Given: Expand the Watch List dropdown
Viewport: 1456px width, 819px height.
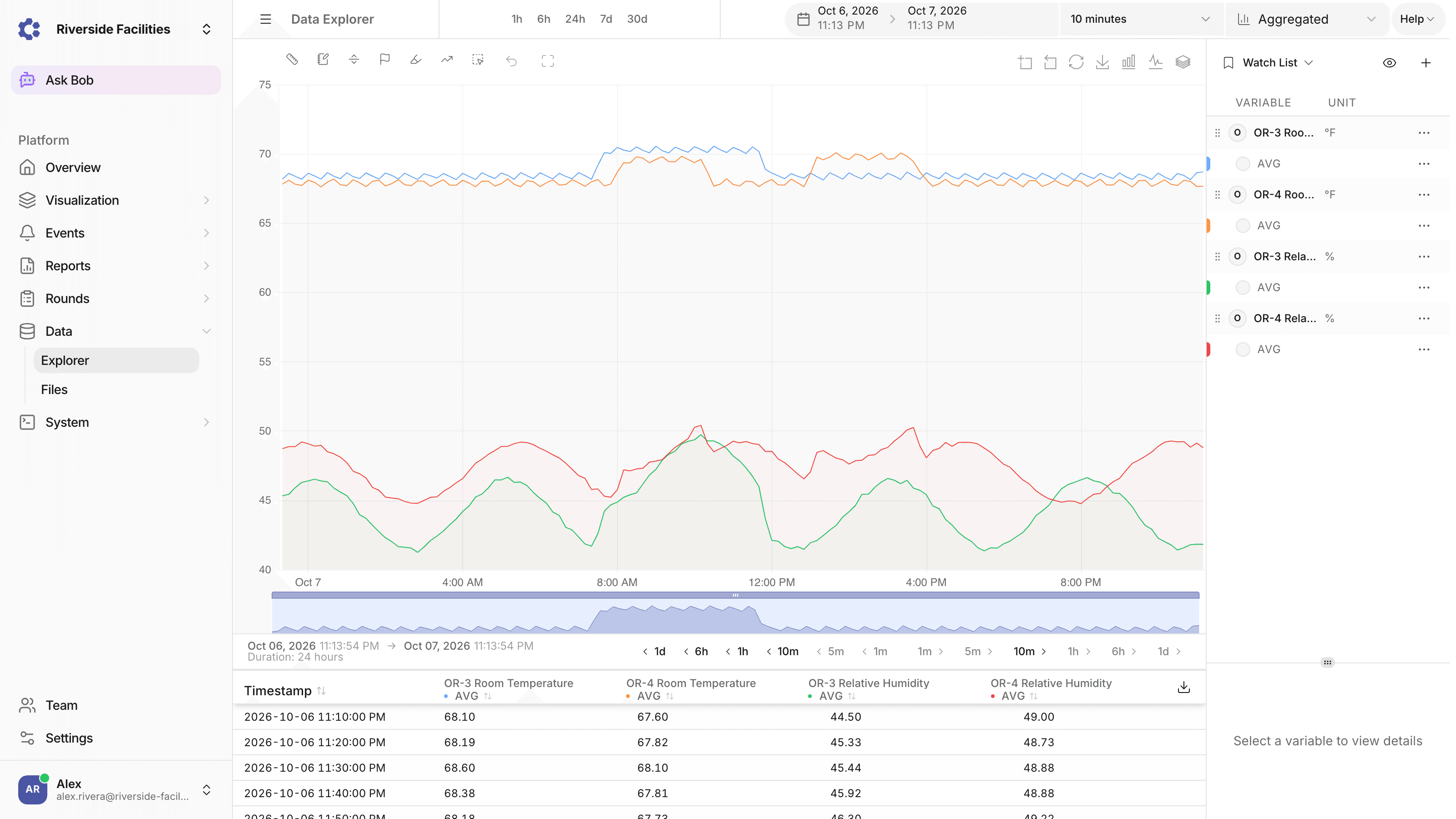Looking at the screenshot, I should coord(1269,63).
